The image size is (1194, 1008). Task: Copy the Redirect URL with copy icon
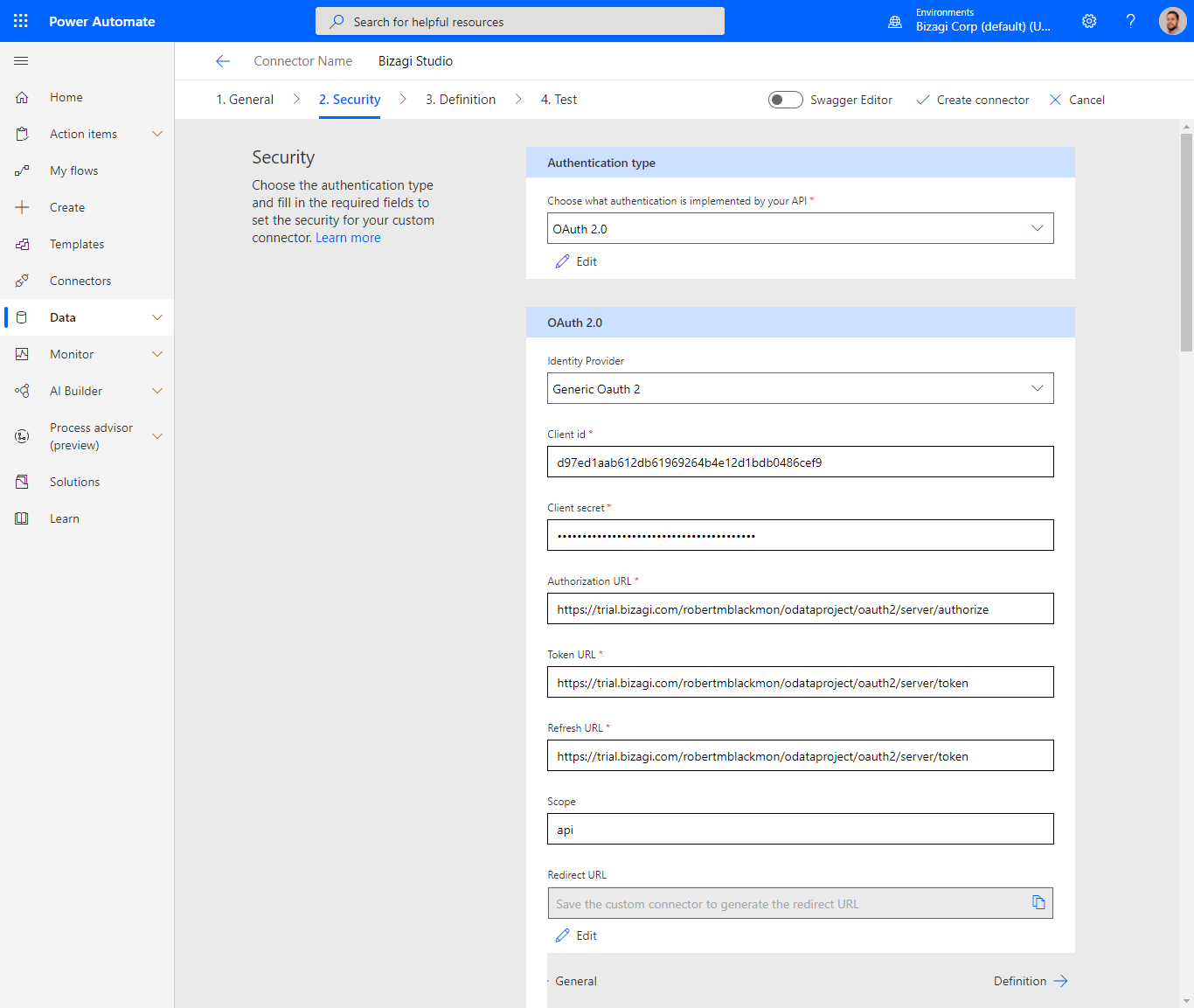tap(1038, 902)
